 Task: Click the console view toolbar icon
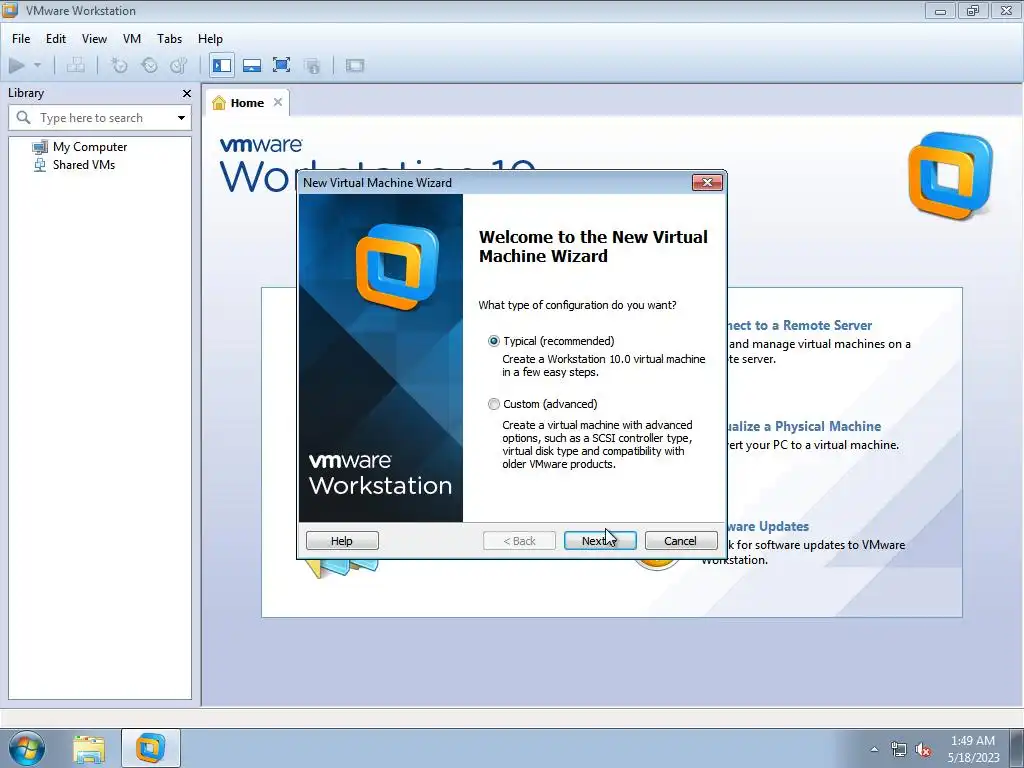(x=355, y=65)
